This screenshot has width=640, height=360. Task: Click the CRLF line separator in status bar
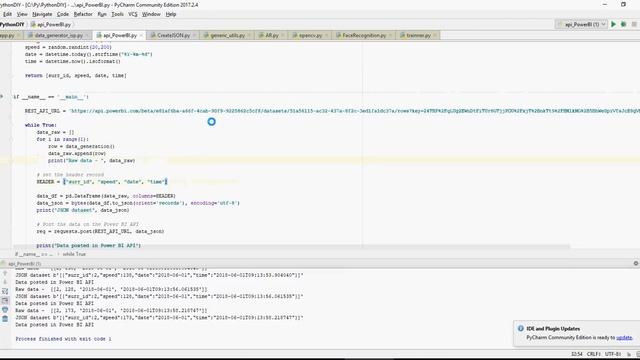point(593,354)
